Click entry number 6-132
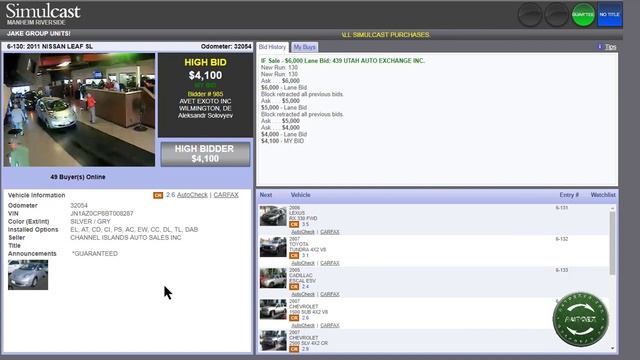640x360 pixels. click(562, 239)
